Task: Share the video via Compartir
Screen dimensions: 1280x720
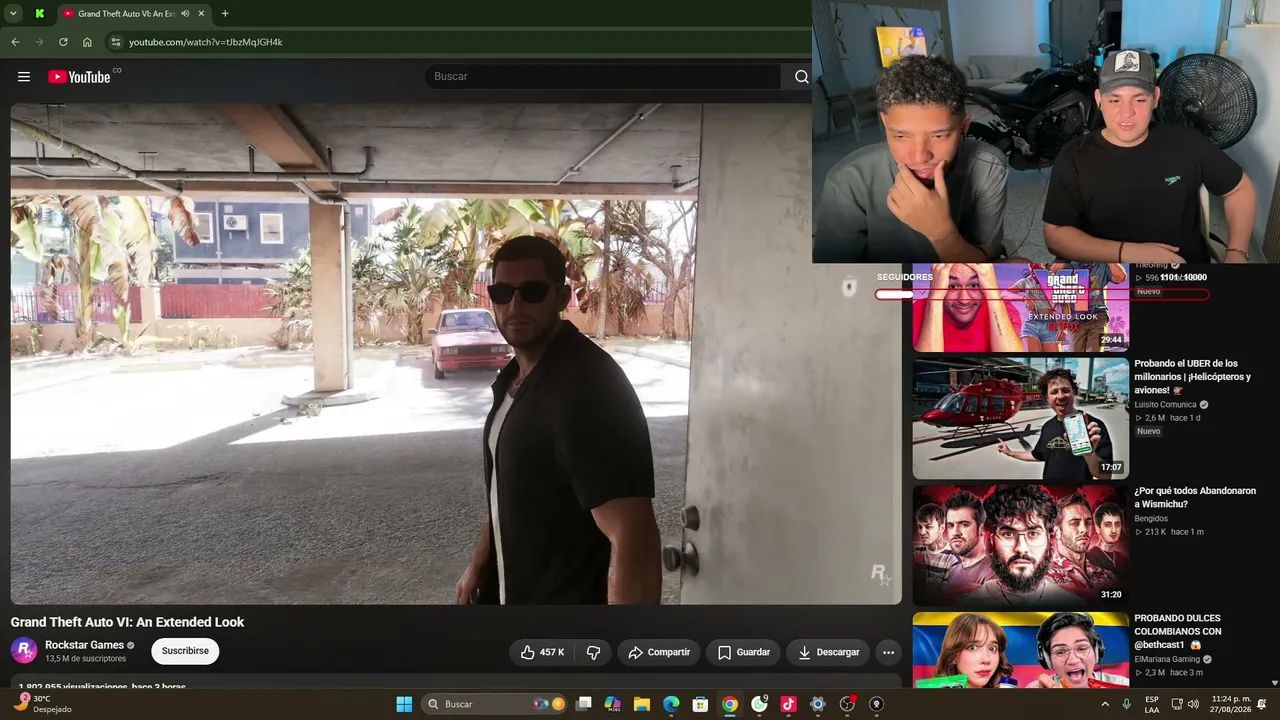Action: click(x=659, y=652)
